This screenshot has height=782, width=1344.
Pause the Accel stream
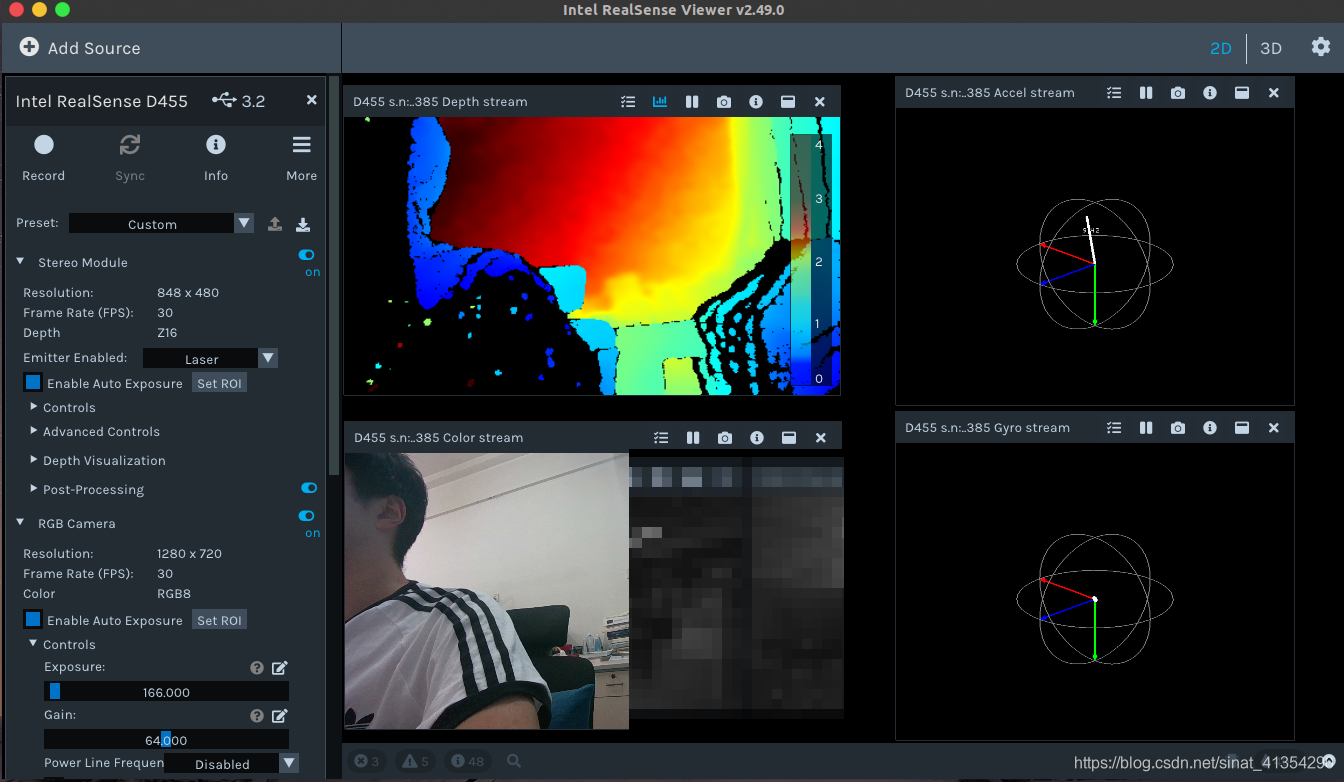pos(1146,93)
